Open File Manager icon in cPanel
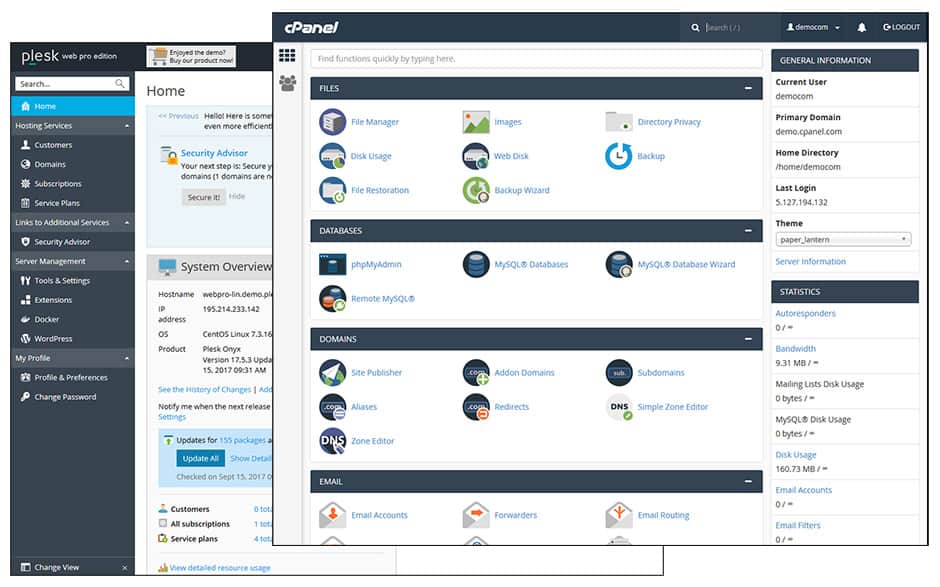This screenshot has height=587, width=940. click(332, 122)
